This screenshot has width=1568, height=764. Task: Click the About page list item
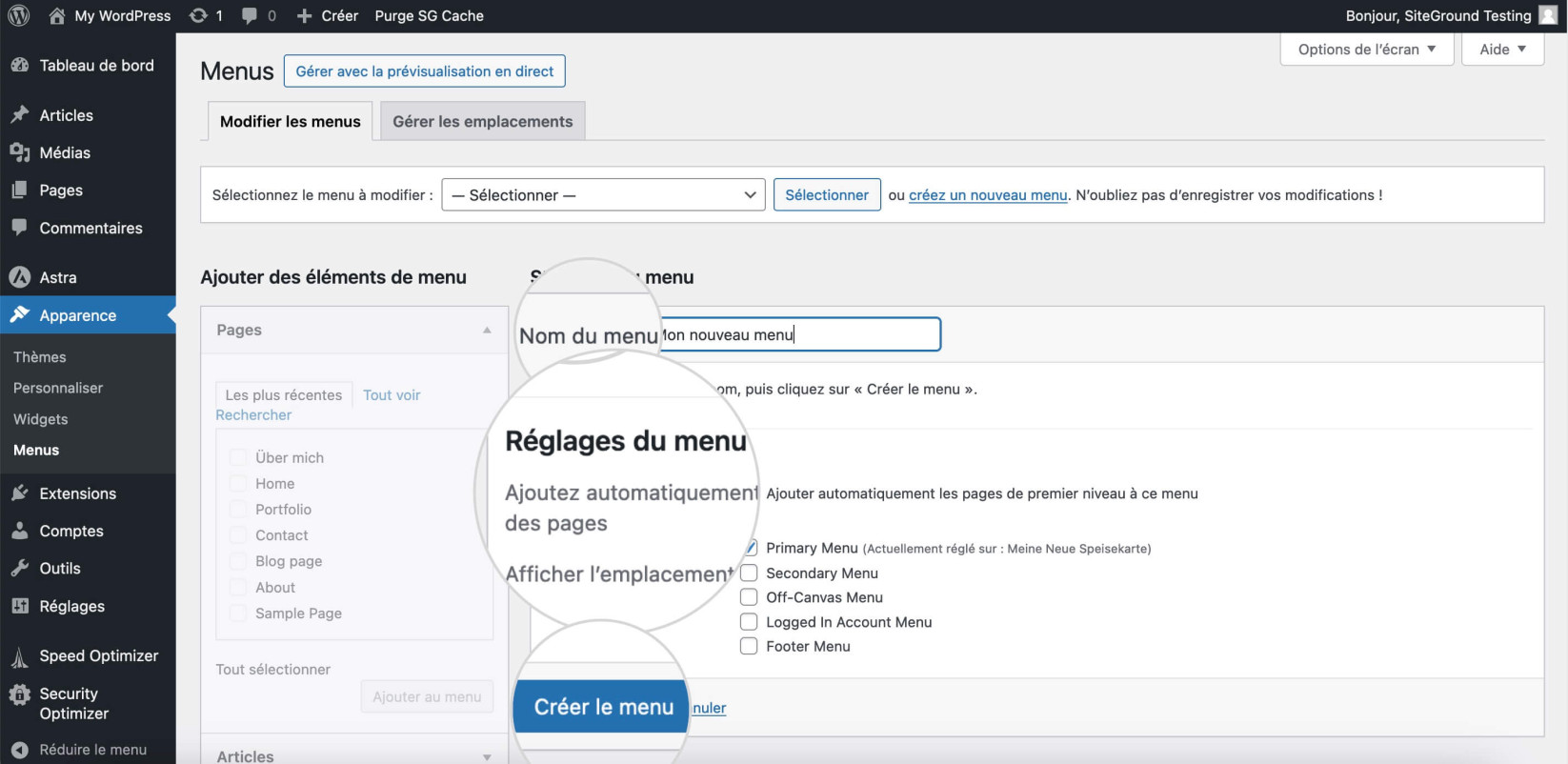coord(275,588)
